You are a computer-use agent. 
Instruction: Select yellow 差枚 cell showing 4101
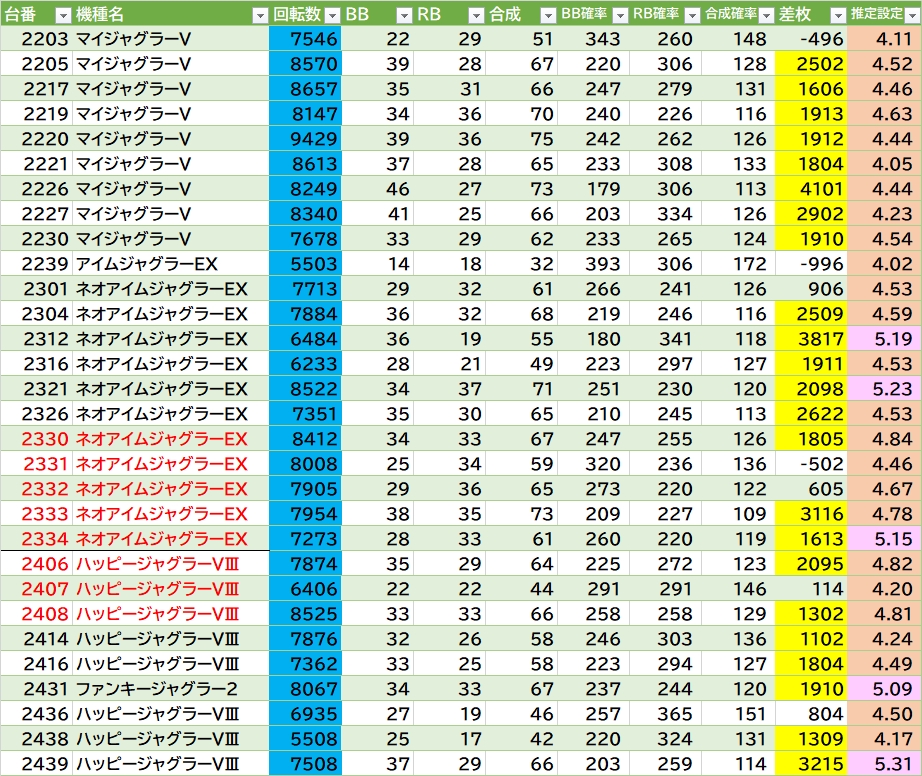tap(811, 188)
